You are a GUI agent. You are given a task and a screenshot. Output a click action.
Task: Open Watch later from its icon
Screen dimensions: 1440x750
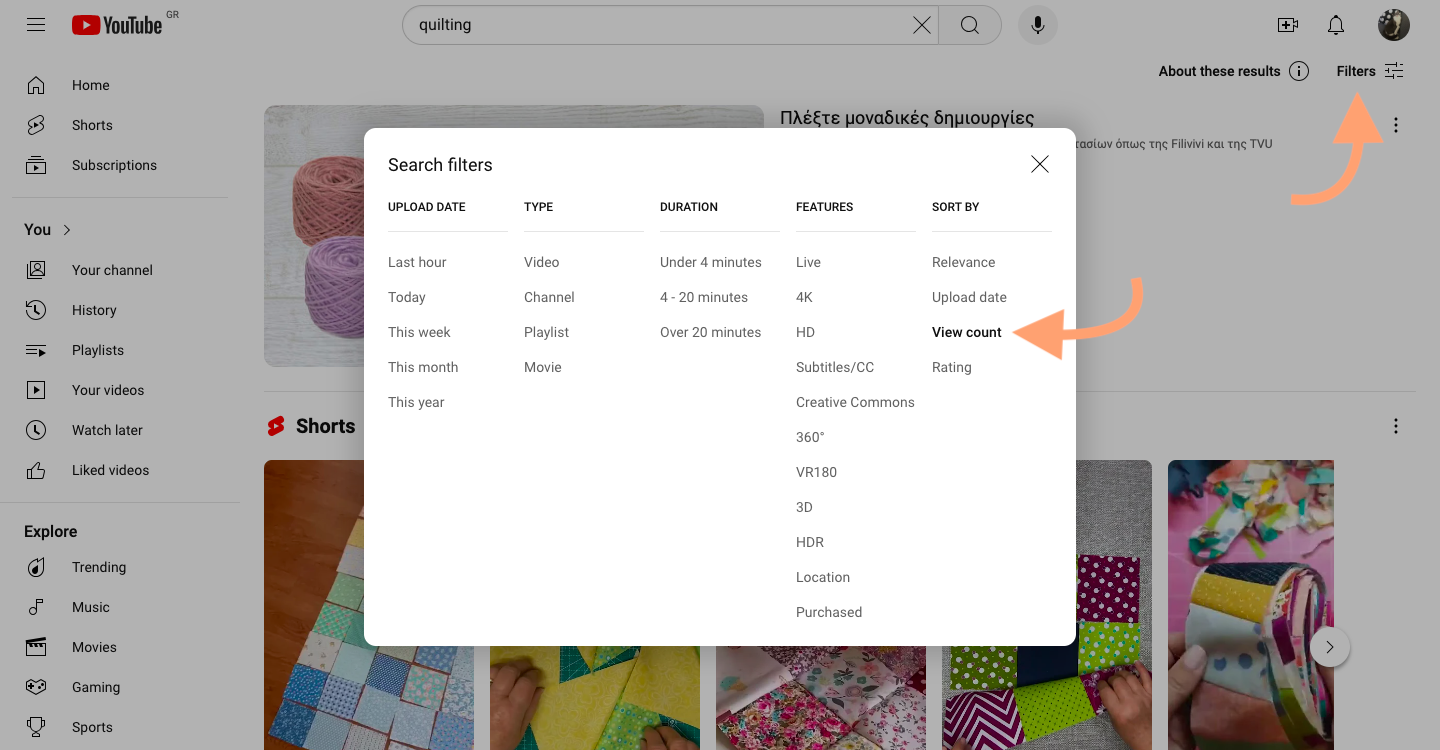point(36,430)
